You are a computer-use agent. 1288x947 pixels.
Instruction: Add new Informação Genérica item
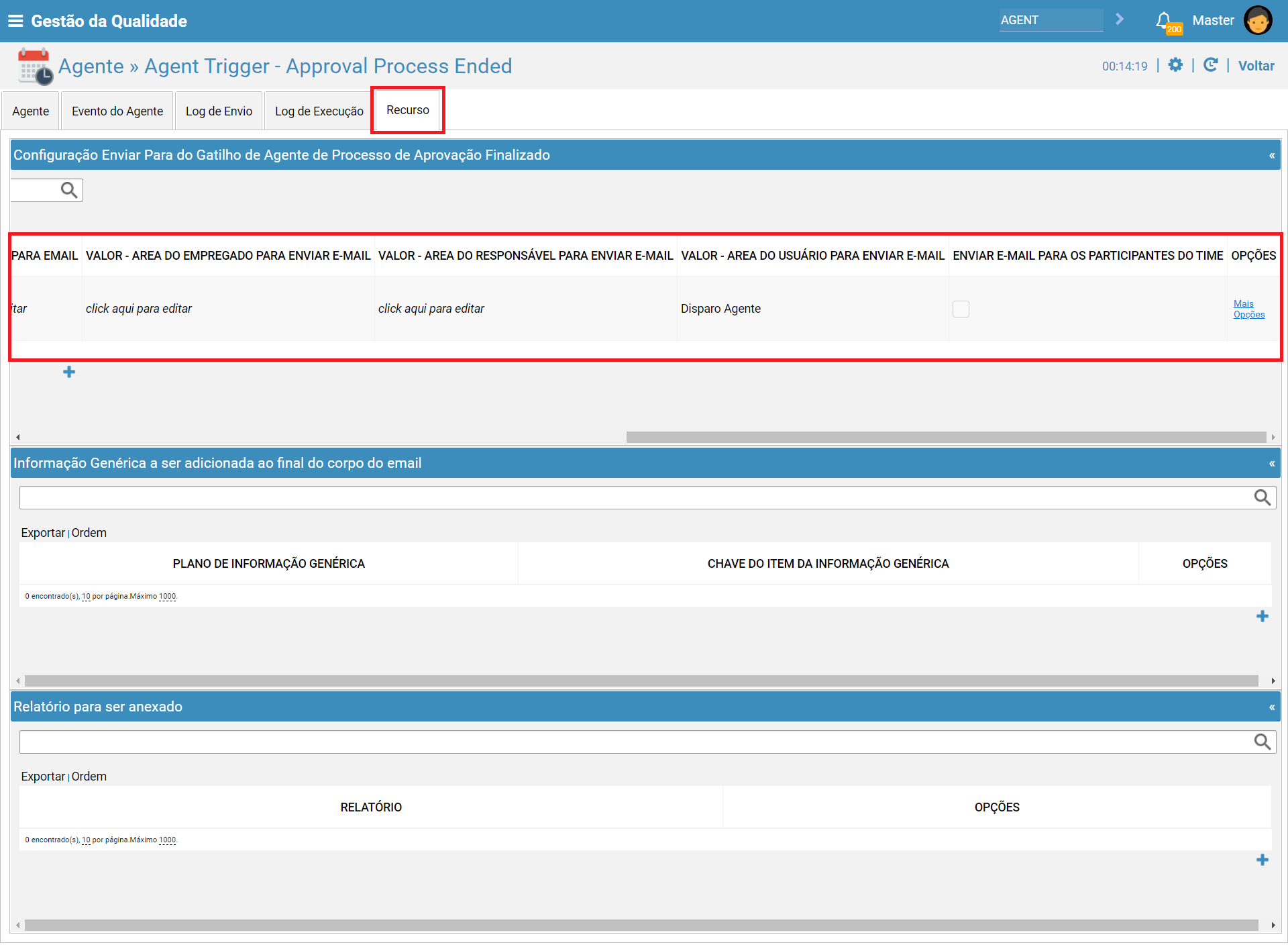[1263, 616]
